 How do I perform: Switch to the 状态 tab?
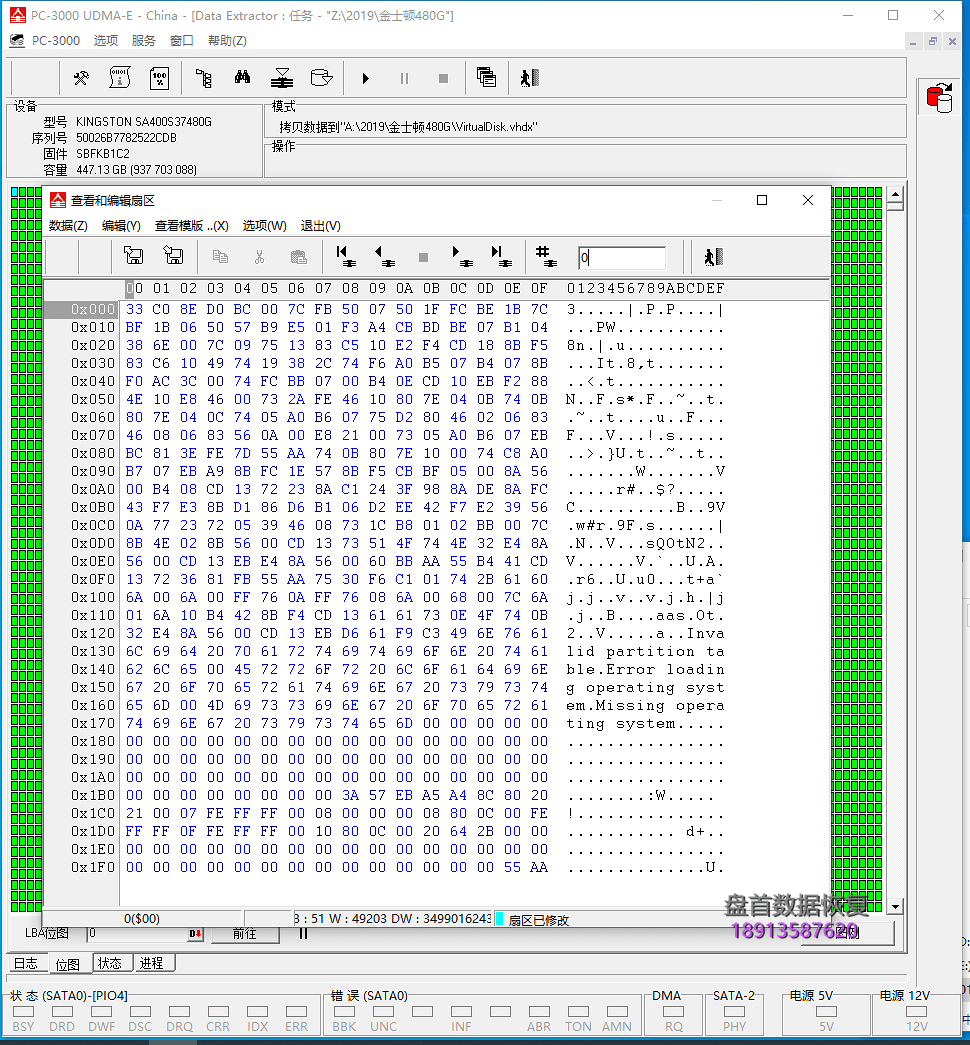click(110, 963)
